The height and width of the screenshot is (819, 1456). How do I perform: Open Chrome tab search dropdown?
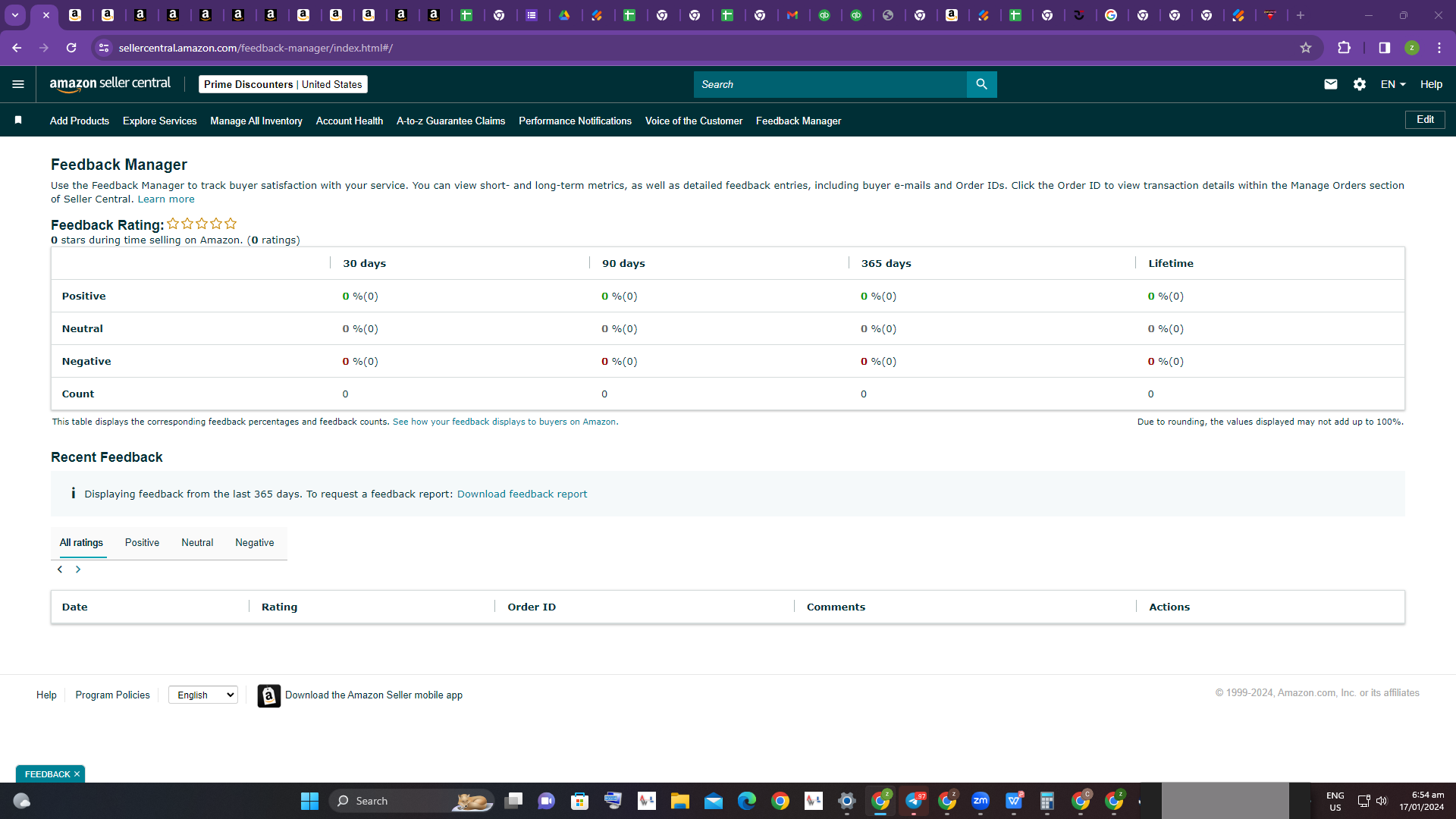pos(15,15)
